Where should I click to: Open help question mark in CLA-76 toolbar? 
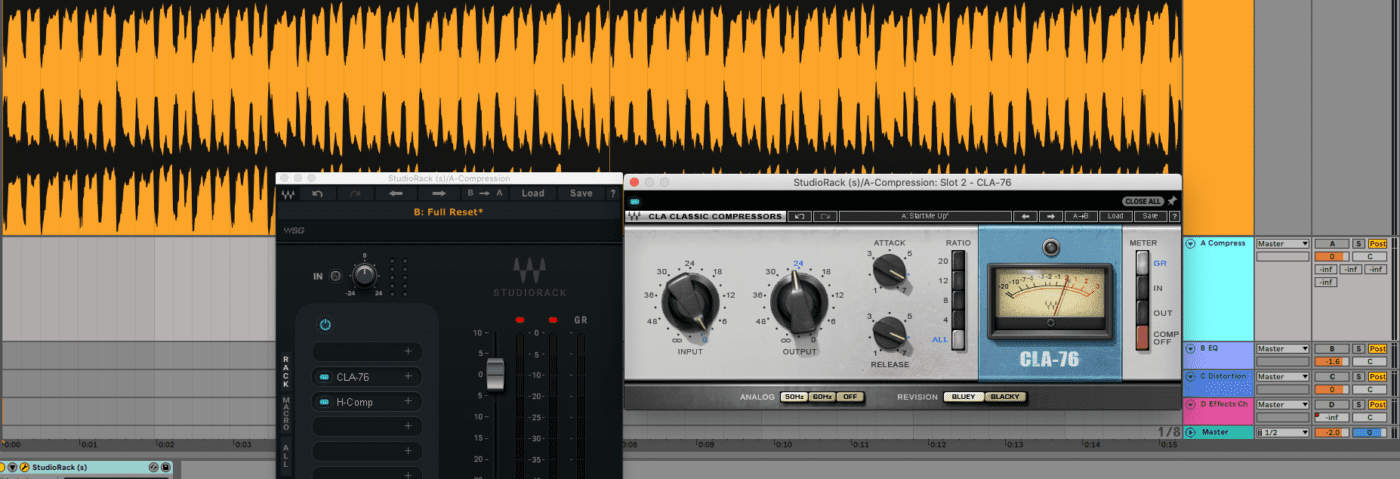click(1174, 216)
